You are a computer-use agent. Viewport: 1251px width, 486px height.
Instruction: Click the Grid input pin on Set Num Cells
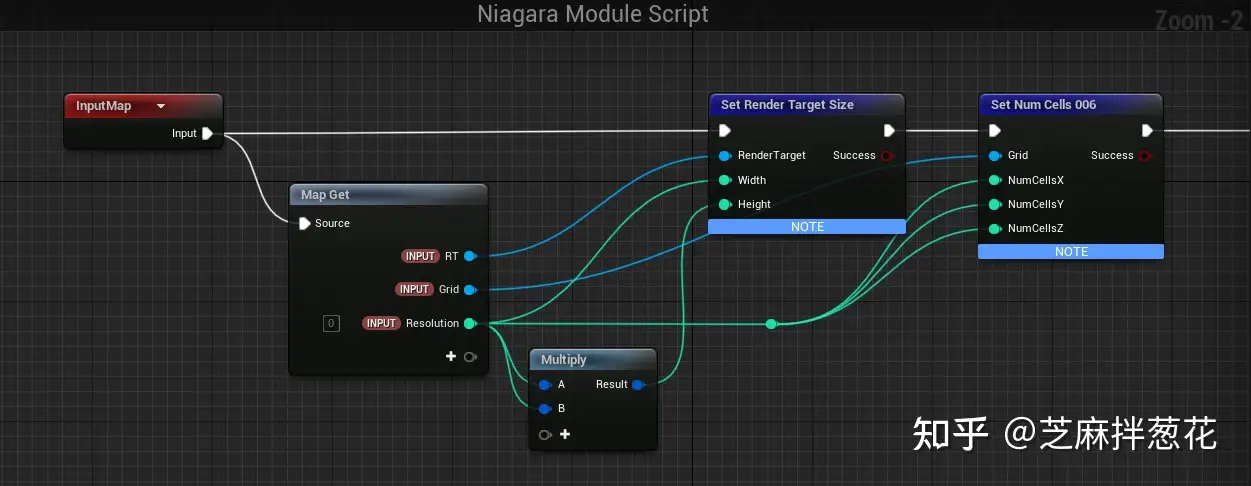(x=994, y=156)
